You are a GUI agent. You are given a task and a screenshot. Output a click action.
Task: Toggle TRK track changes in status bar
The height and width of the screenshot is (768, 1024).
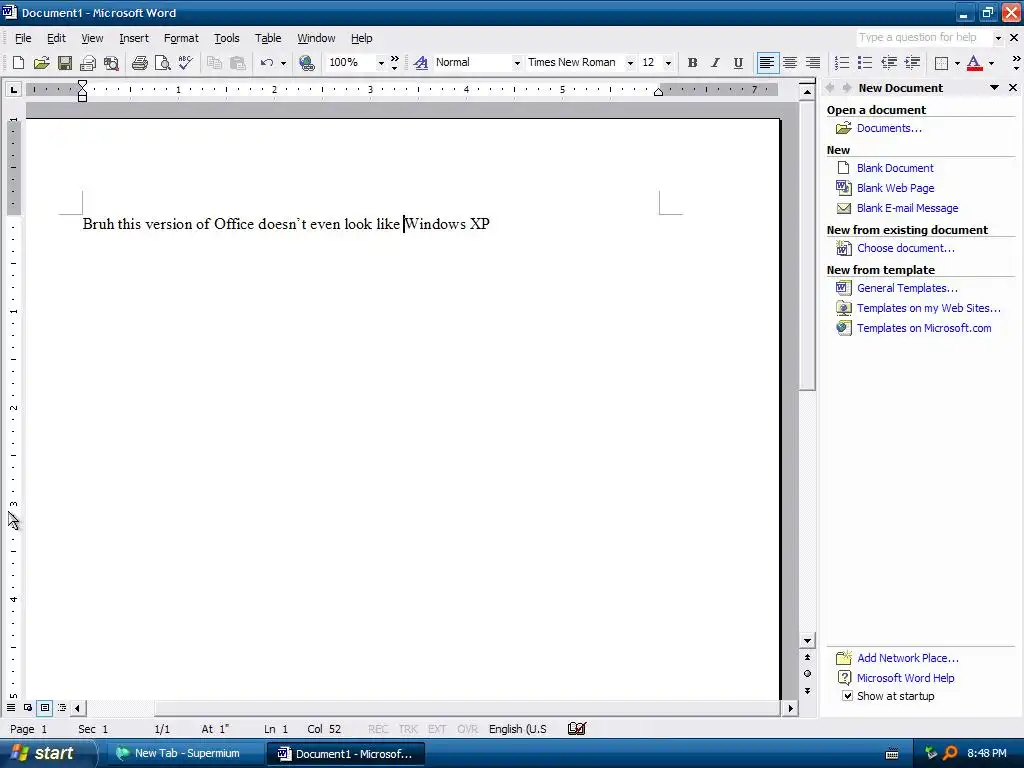[x=408, y=729]
